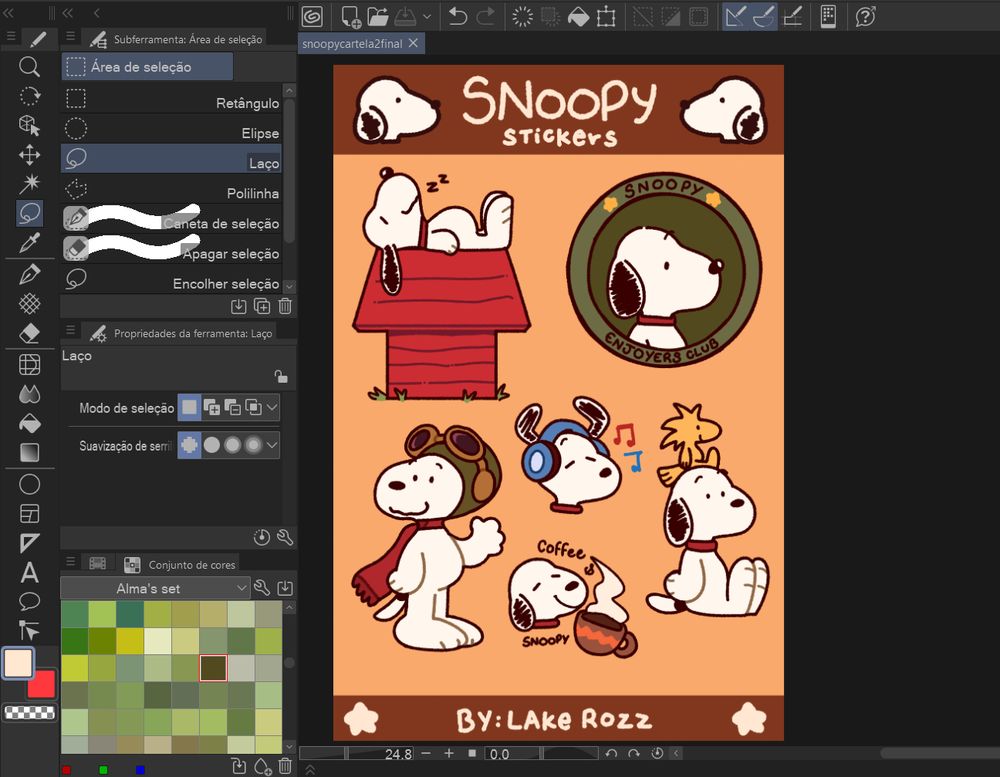Select transparent color checkerboard swatch
Viewport: 1000px width, 777px height.
[x=29, y=712]
